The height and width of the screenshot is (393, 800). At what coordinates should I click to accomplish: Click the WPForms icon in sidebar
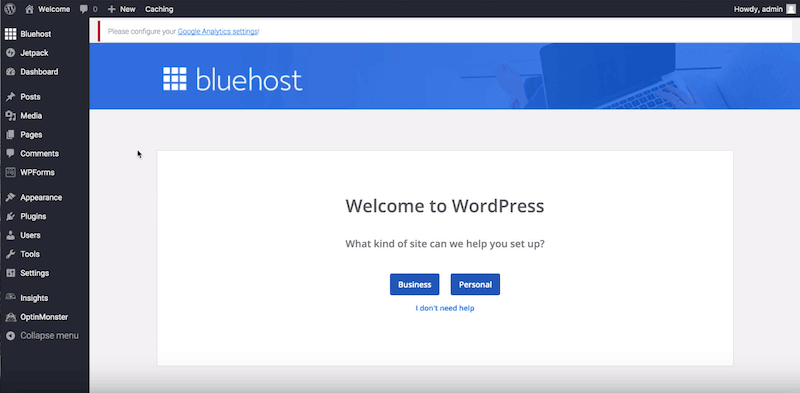[10, 173]
